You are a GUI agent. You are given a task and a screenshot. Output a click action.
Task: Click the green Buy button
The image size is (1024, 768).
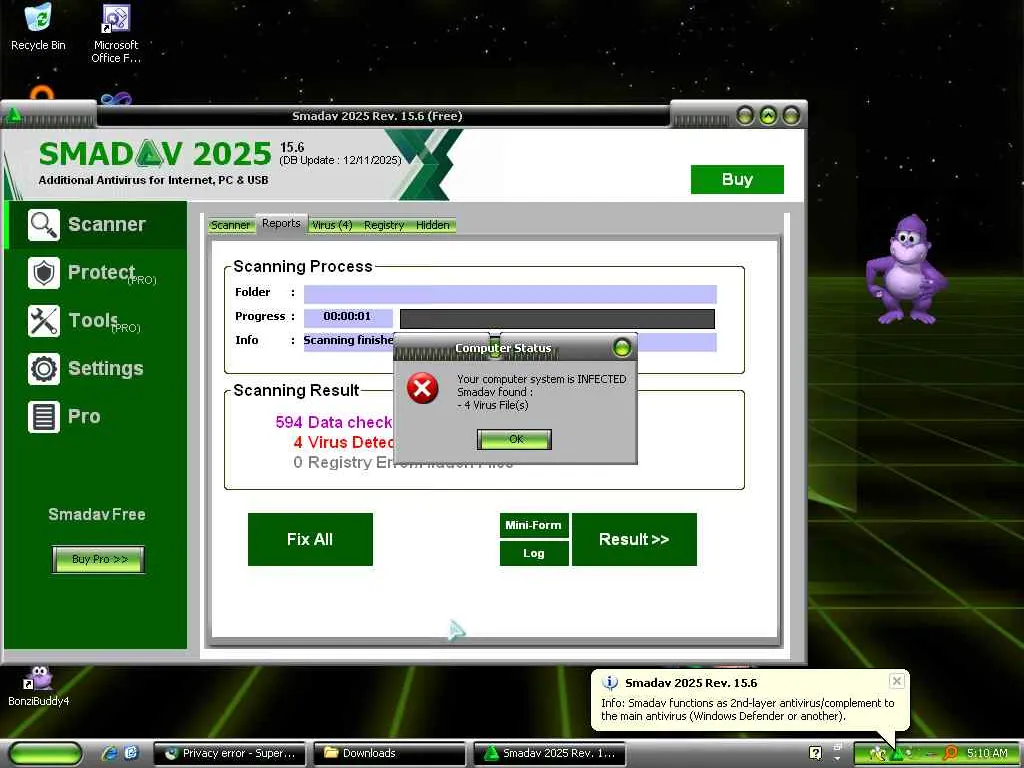click(737, 180)
